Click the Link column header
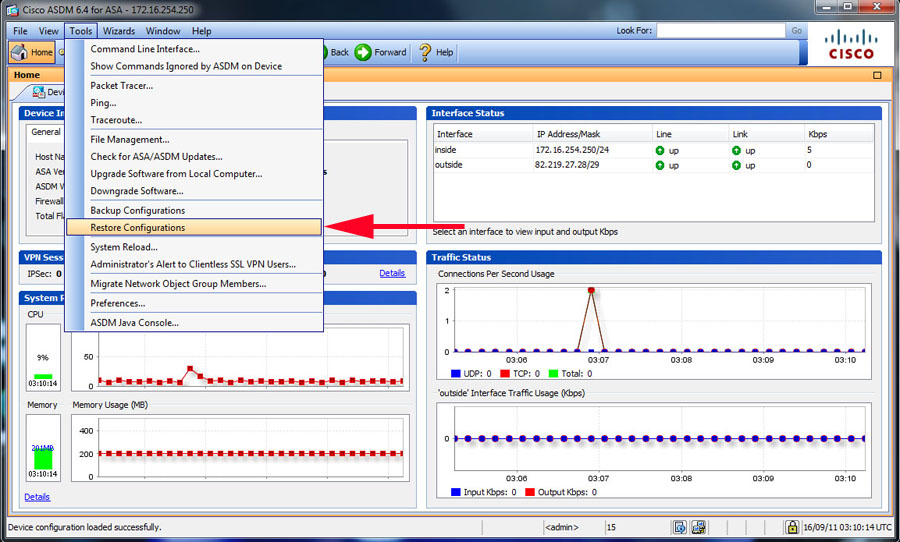This screenshot has width=900, height=542. coord(767,134)
